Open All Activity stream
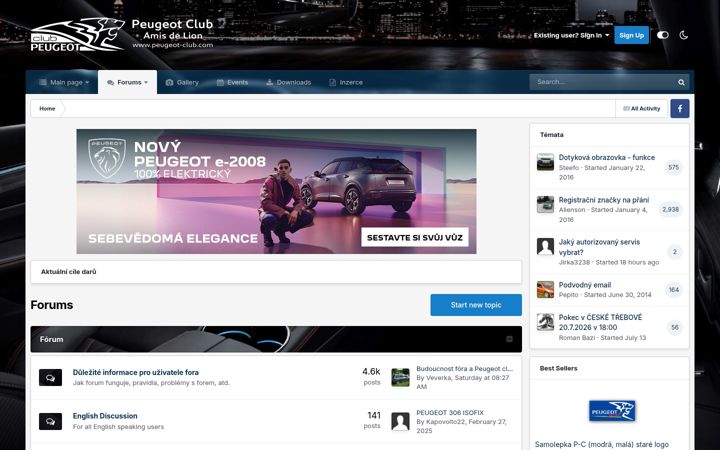Image resolution: width=720 pixels, height=450 pixels. [641, 108]
